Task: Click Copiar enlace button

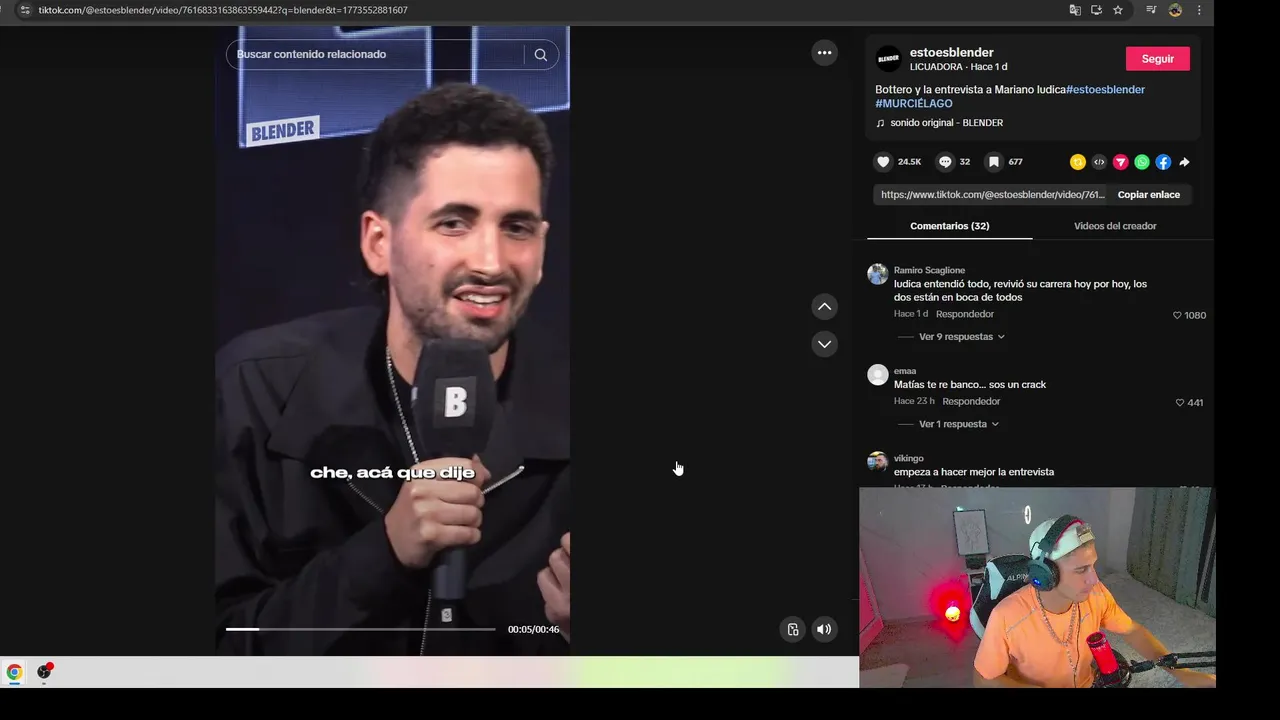Action: point(1148,195)
